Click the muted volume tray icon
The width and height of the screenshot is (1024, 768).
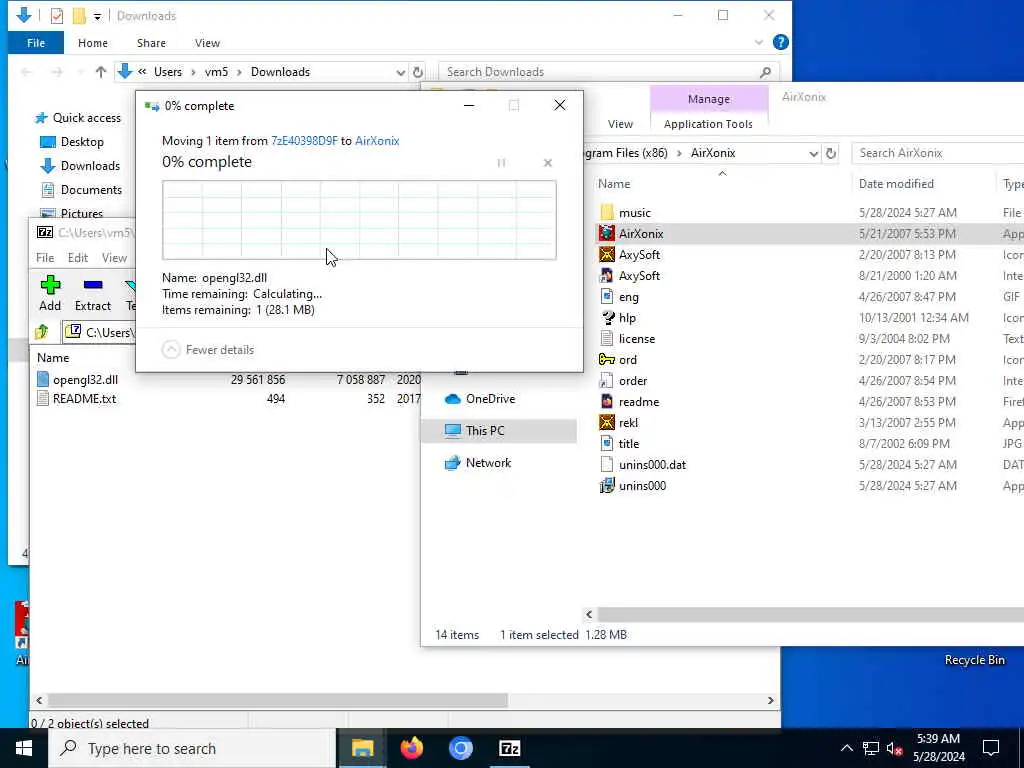point(895,748)
